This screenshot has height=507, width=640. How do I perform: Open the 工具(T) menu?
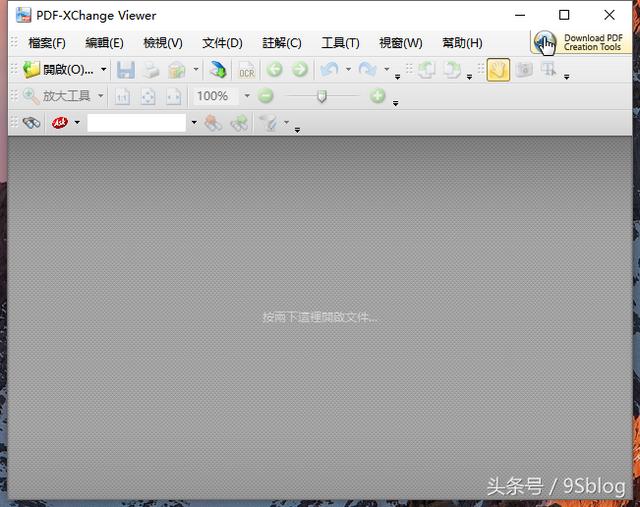340,43
